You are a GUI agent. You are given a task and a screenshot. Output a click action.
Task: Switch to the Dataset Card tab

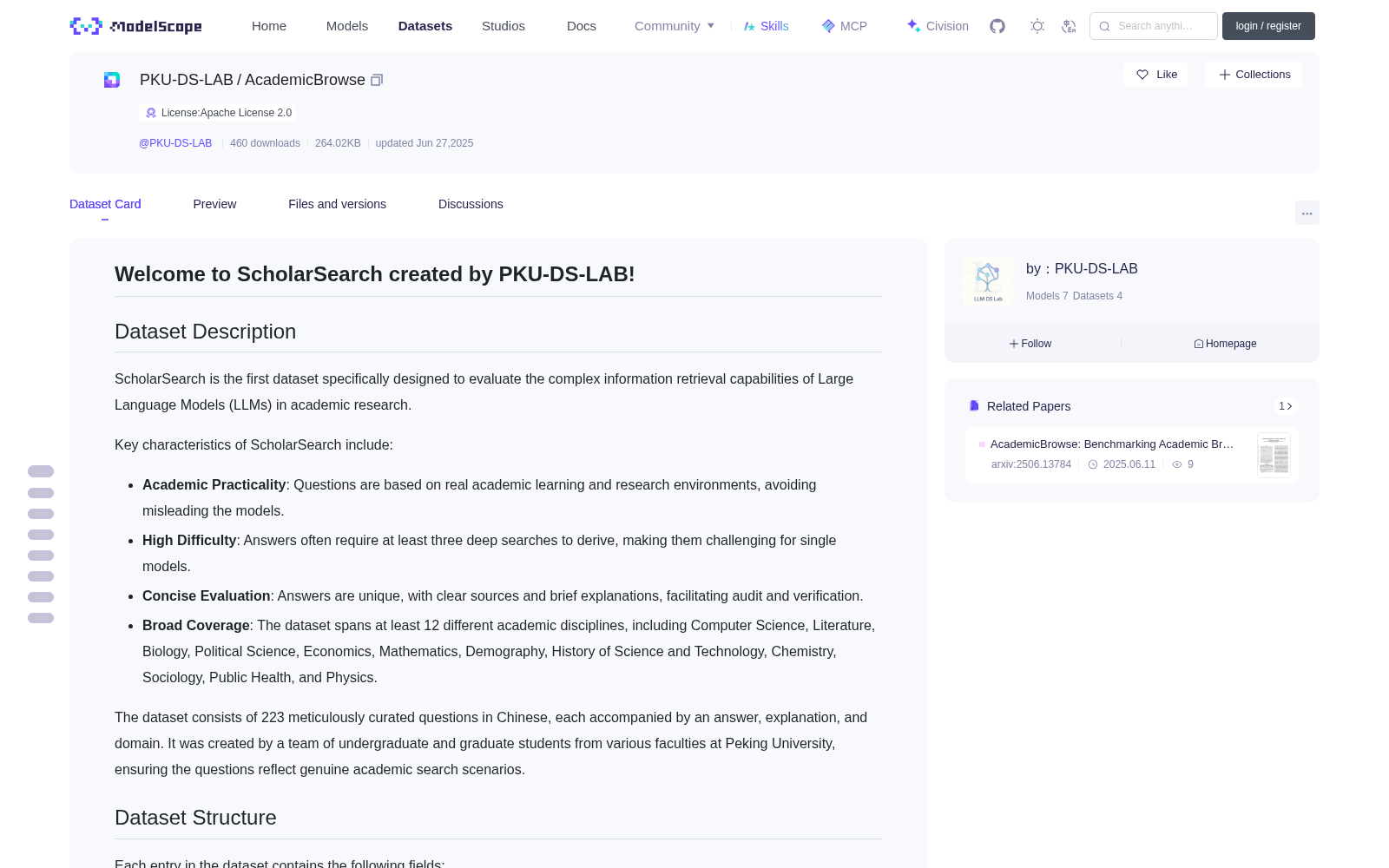click(105, 204)
